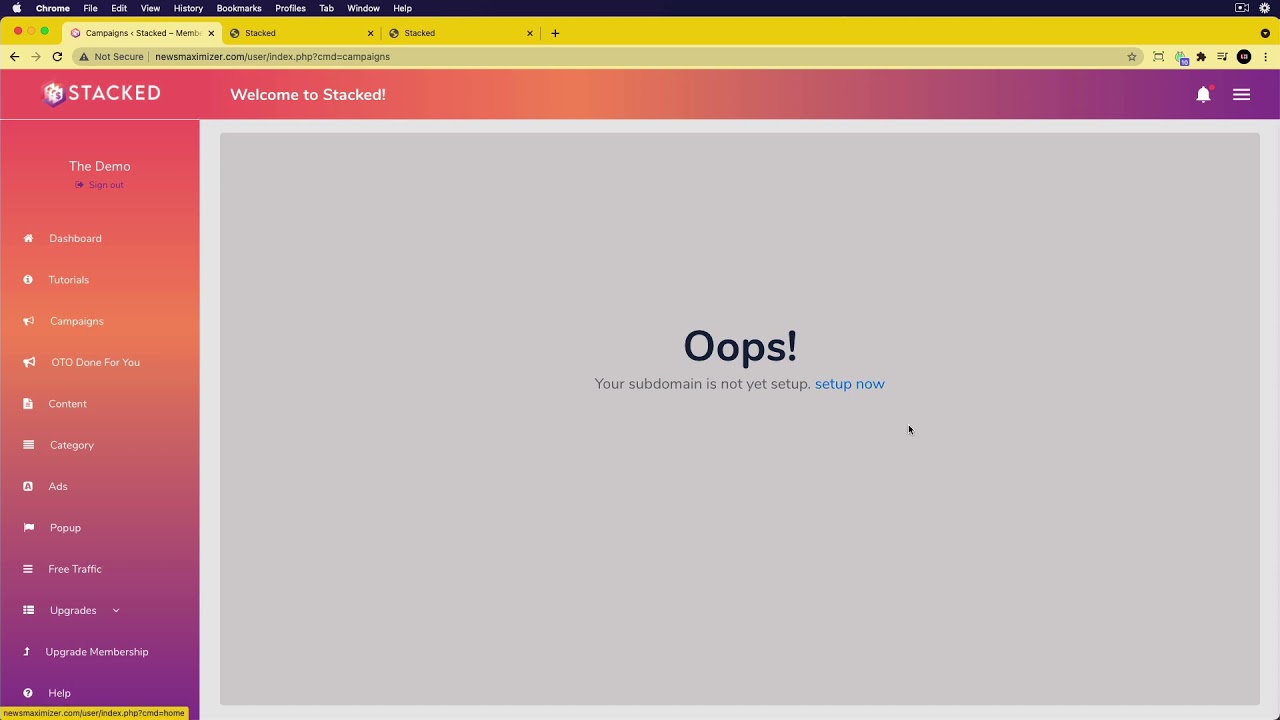Open Chrome extensions puzzle icon
This screenshot has height=720, width=1280.
[x=1201, y=57]
